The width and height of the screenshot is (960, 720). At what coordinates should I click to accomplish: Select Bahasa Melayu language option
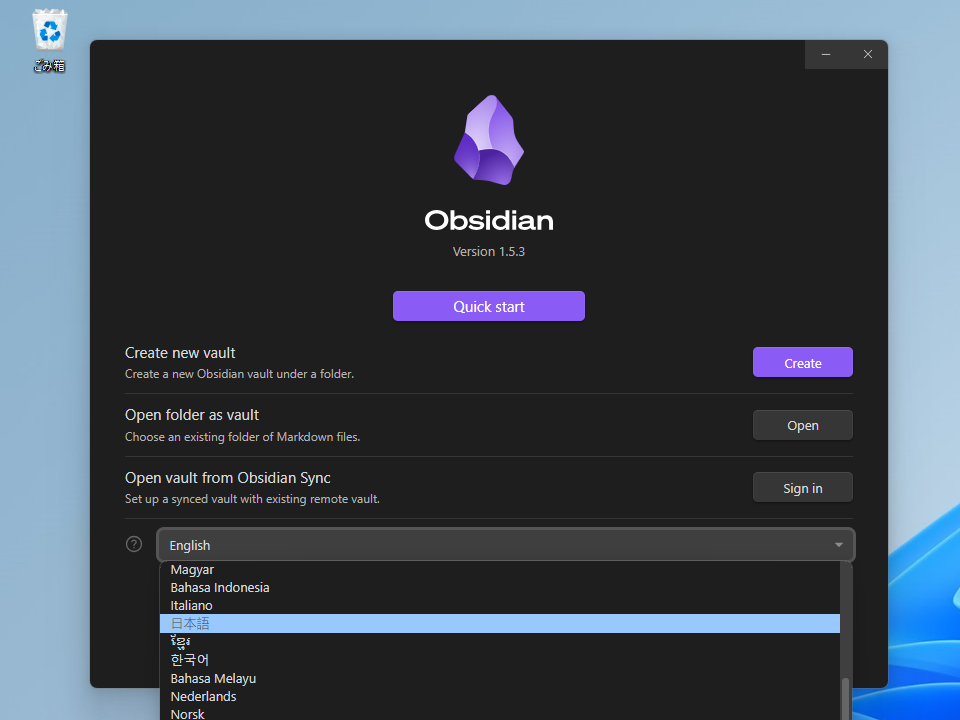[213, 677]
